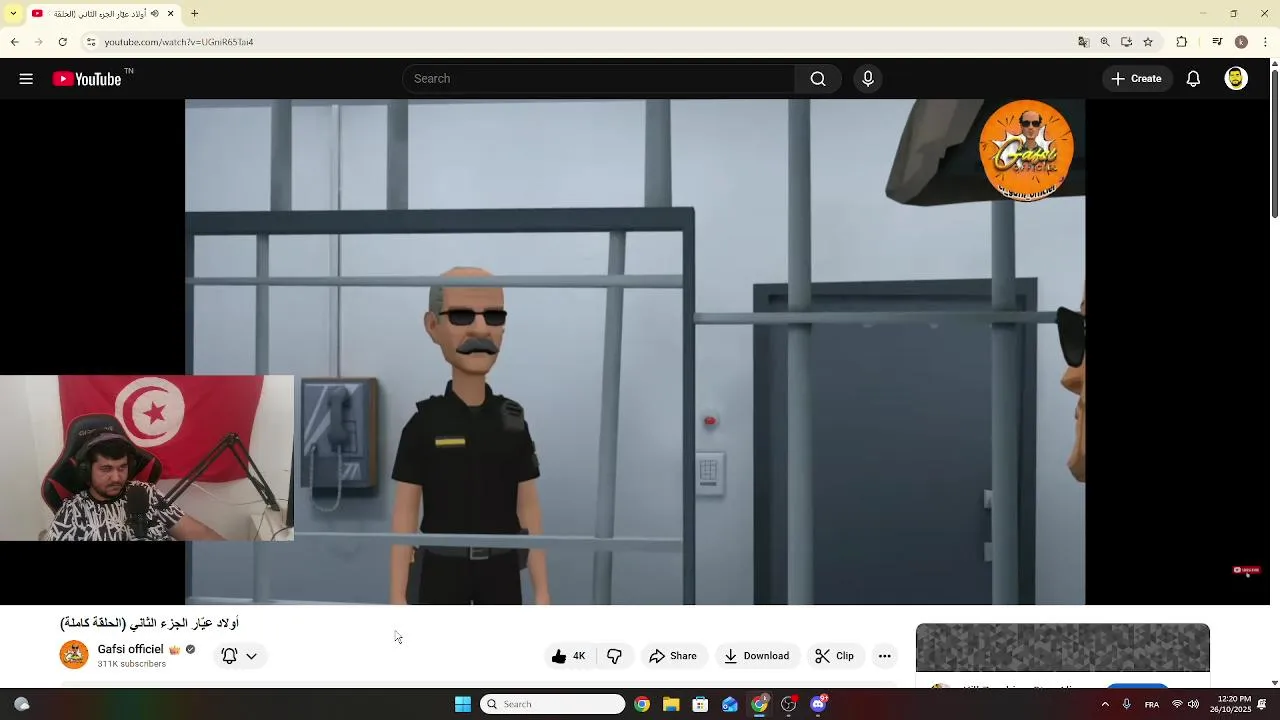Click the video title text
Screen dimensions: 1280x720
[x=150, y=623]
